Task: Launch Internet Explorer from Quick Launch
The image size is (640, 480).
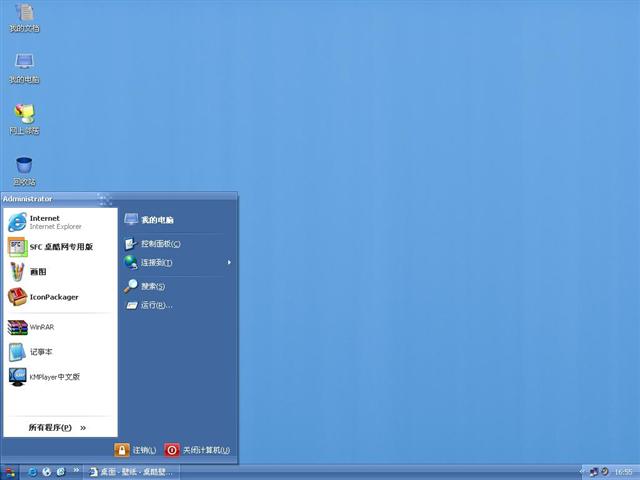Action: tap(32, 472)
